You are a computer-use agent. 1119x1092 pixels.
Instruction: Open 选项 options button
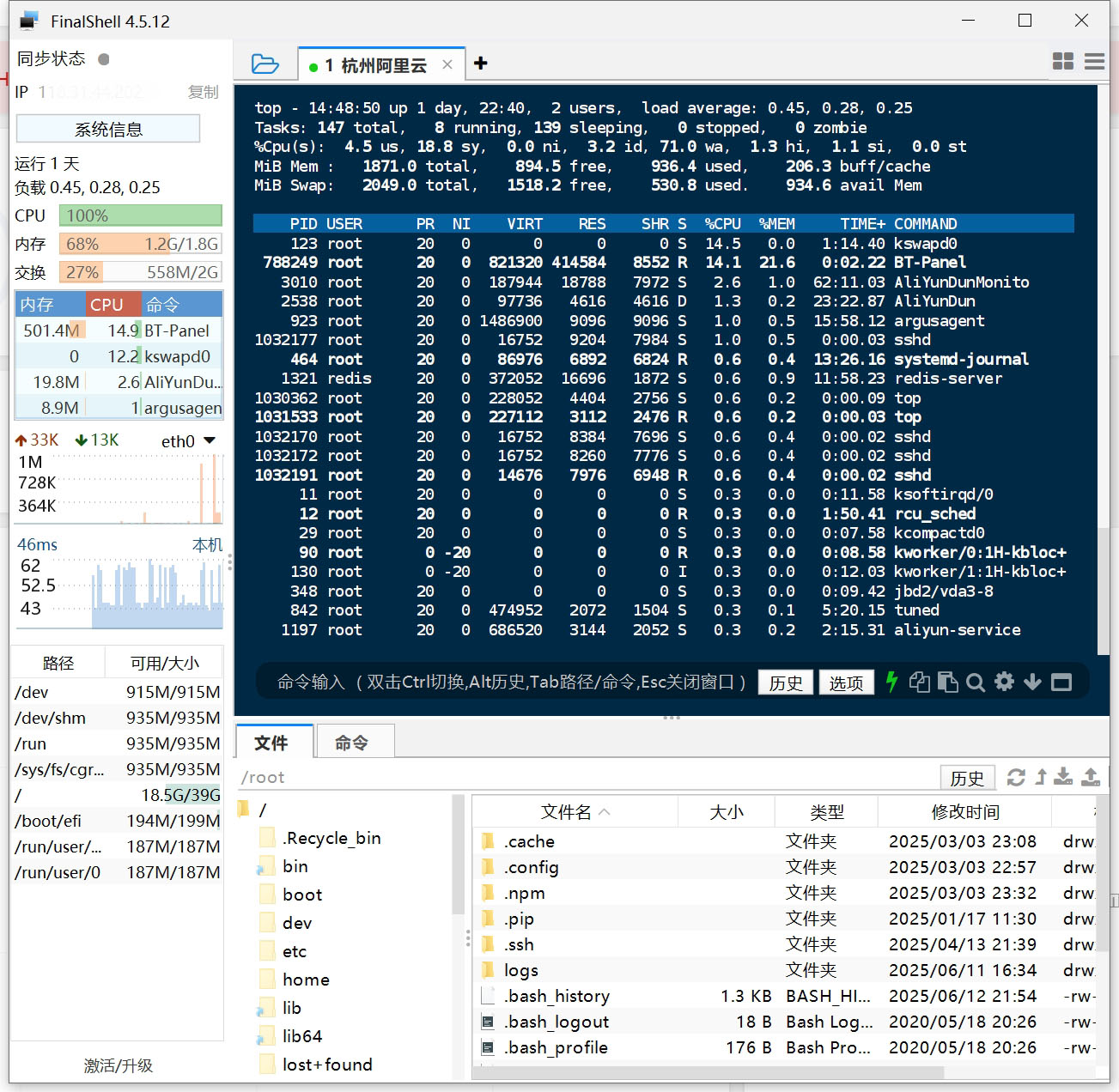point(846,682)
